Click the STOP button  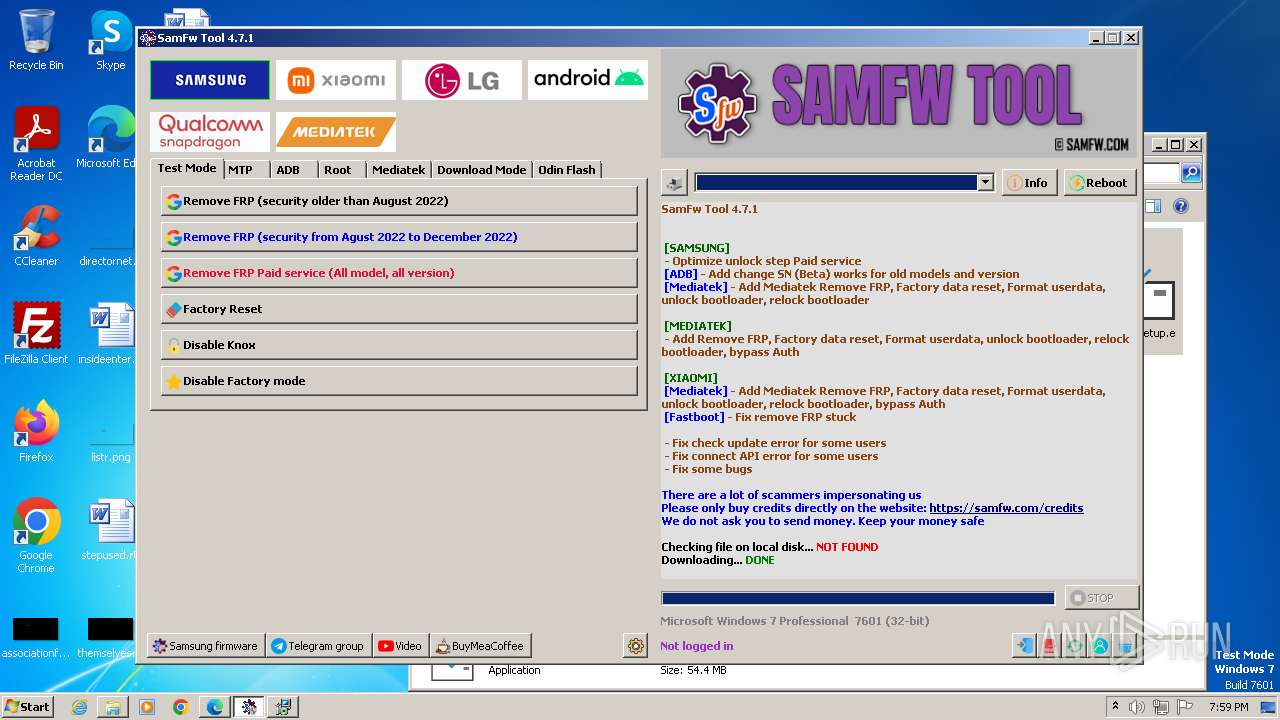1101,598
